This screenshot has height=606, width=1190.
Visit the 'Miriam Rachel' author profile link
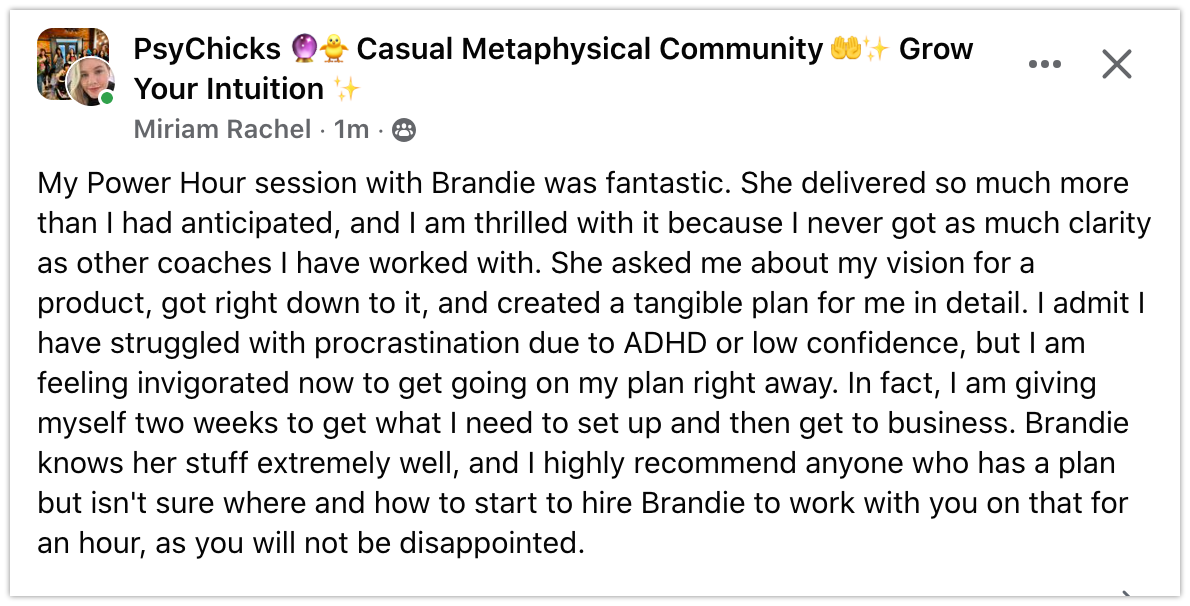[222, 129]
